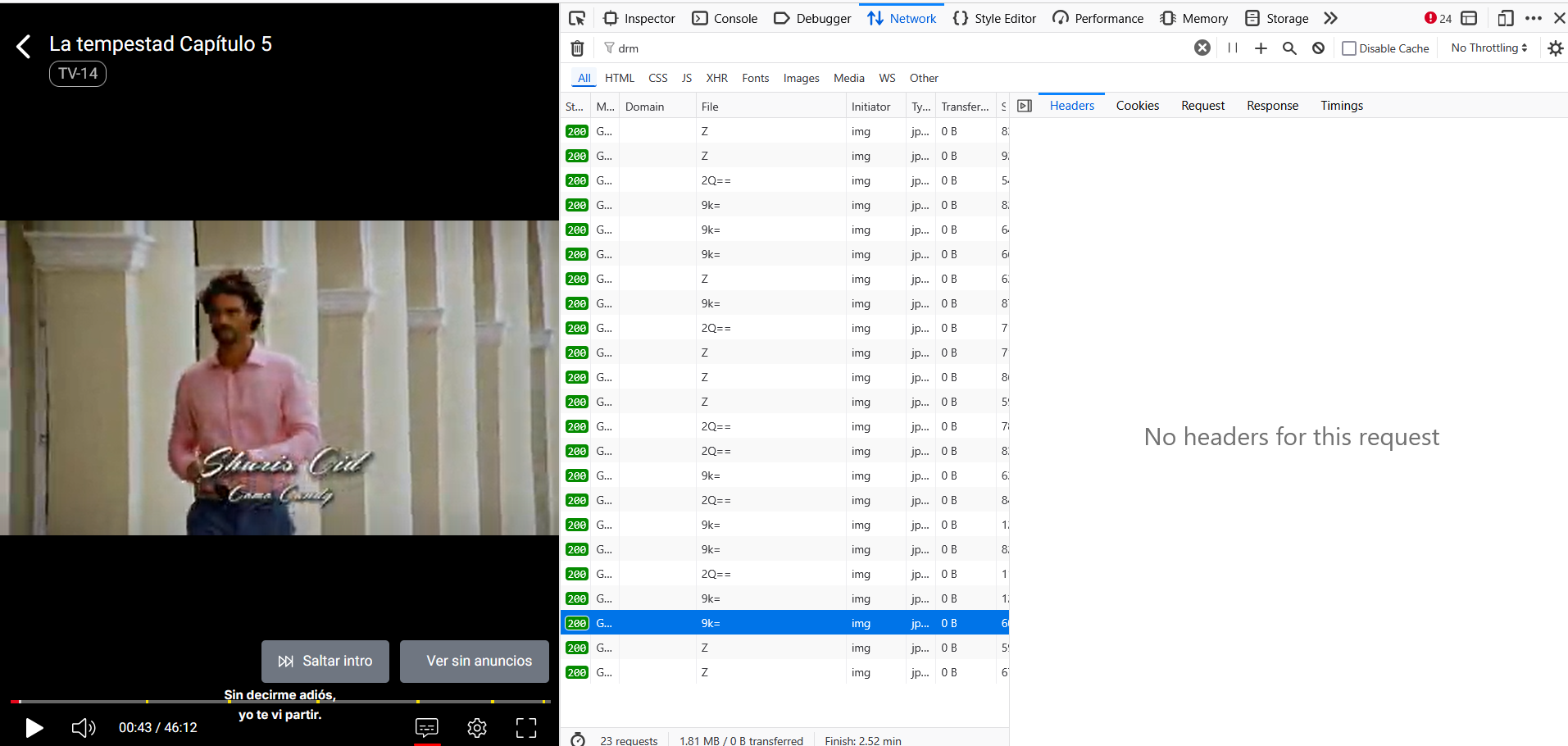Open the Memory tab
The height and width of the screenshot is (746, 1568).
point(1193,18)
